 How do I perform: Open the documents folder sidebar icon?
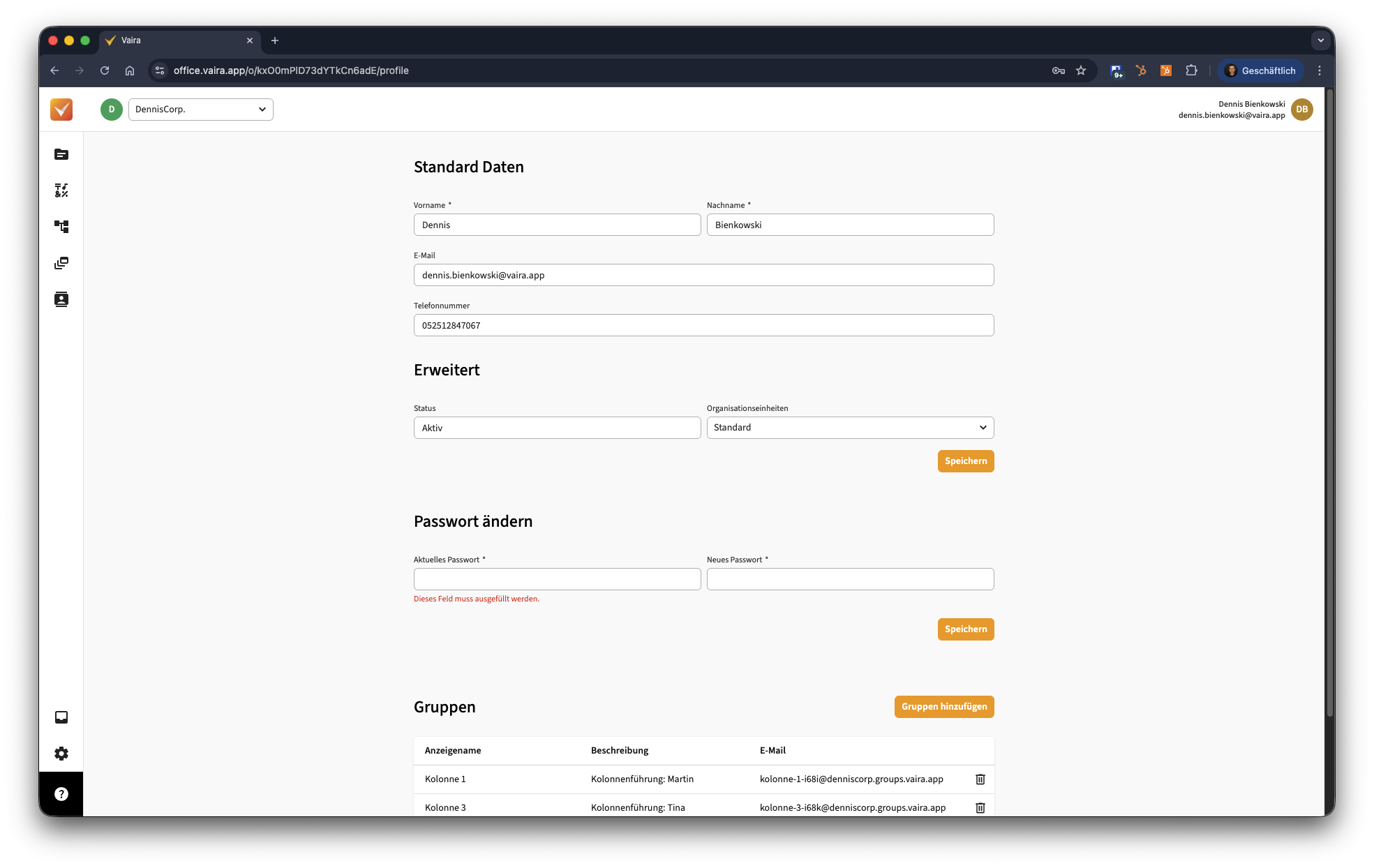click(x=61, y=154)
